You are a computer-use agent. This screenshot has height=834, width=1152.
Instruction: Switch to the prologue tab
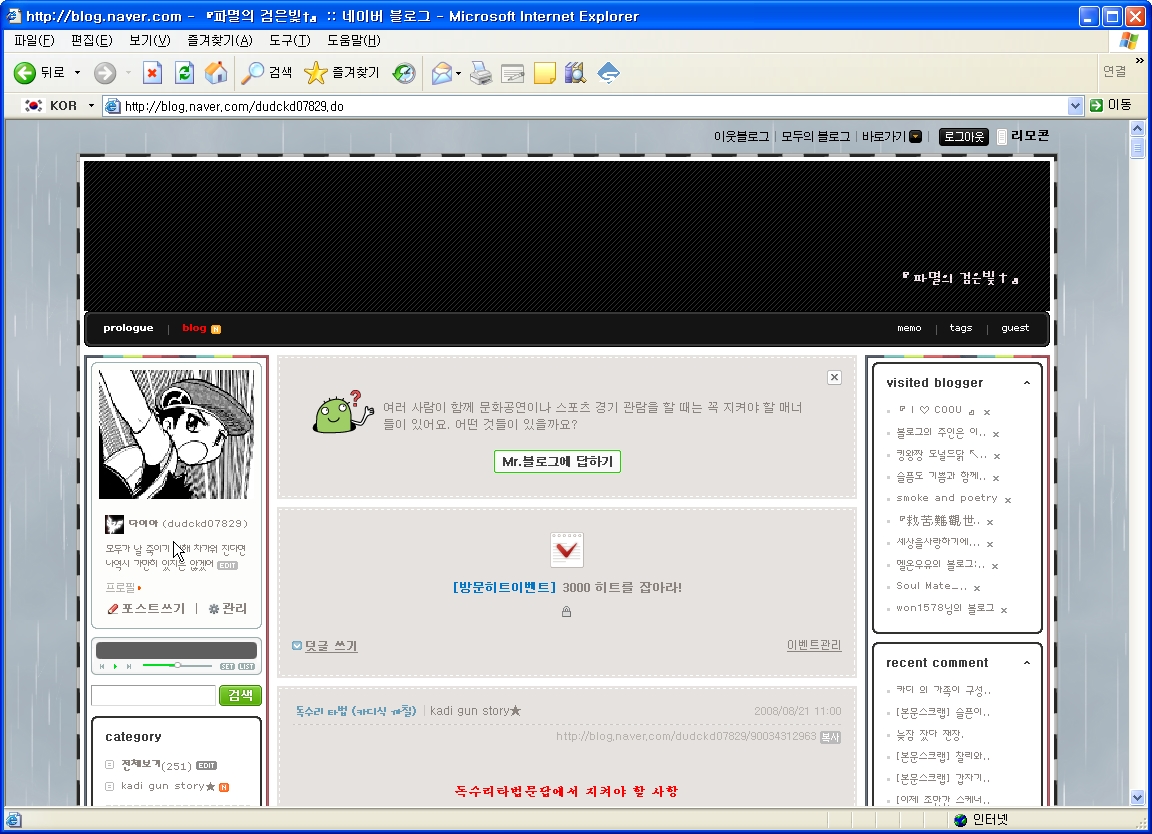click(x=128, y=328)
